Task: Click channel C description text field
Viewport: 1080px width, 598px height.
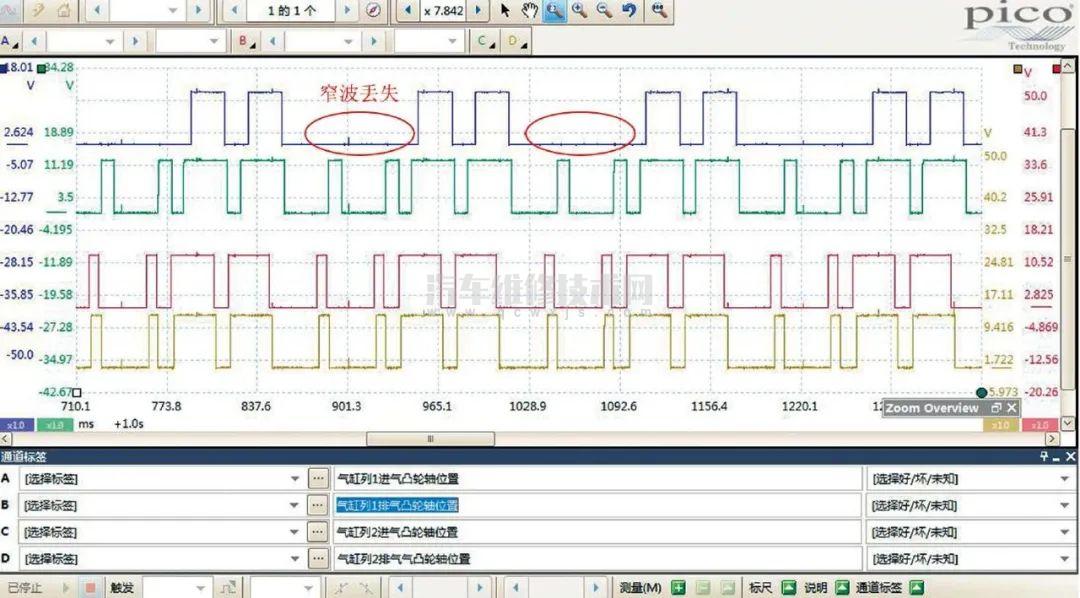Action: point(596,533)
